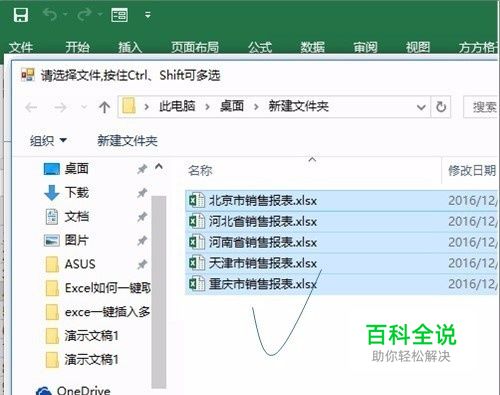Open the Excel如何一键取 folder
The height and width of the screenshot is (395, 500).
tap(107, 288)
